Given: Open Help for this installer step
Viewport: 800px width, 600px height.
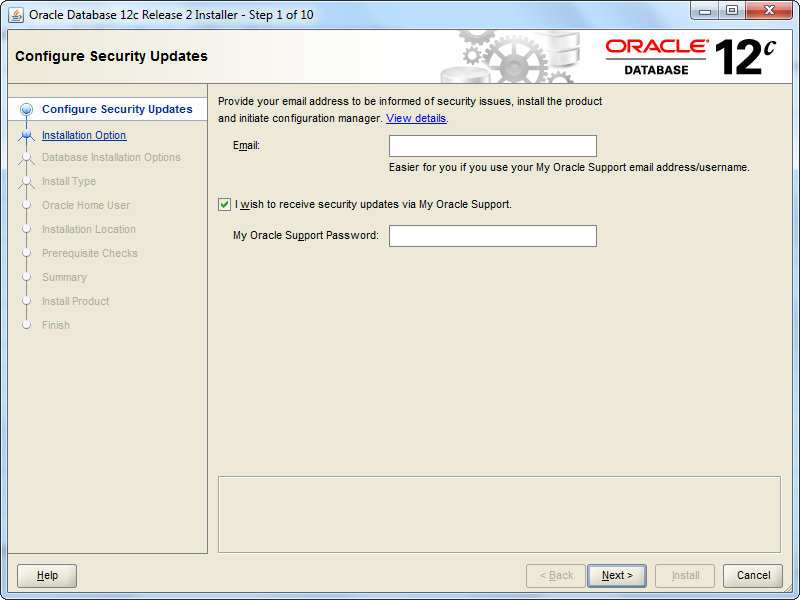Looking at the screenshot, I should click(47, 575).
